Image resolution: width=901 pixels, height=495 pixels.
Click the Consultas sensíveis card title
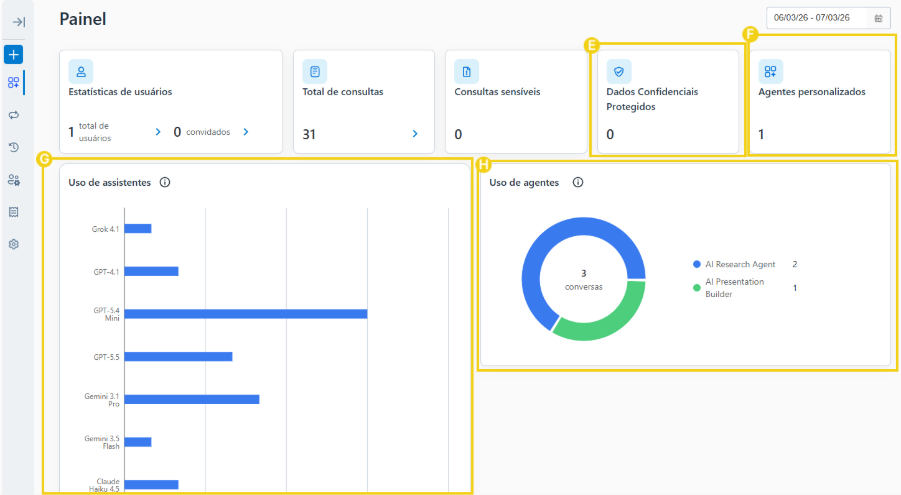497,91
